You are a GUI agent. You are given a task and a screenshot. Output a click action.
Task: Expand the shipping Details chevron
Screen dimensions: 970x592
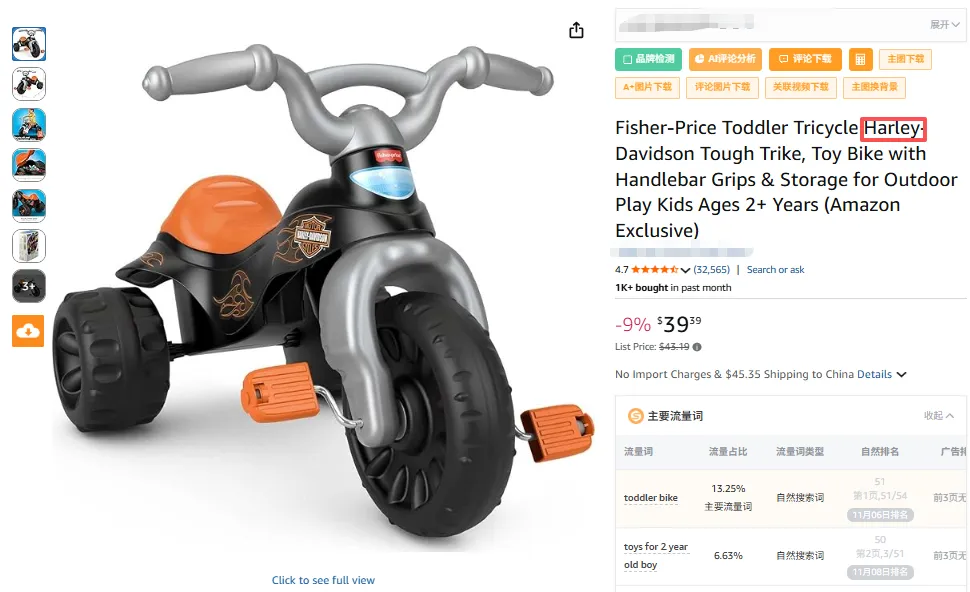pyautogui.click(x=901, y=375)
